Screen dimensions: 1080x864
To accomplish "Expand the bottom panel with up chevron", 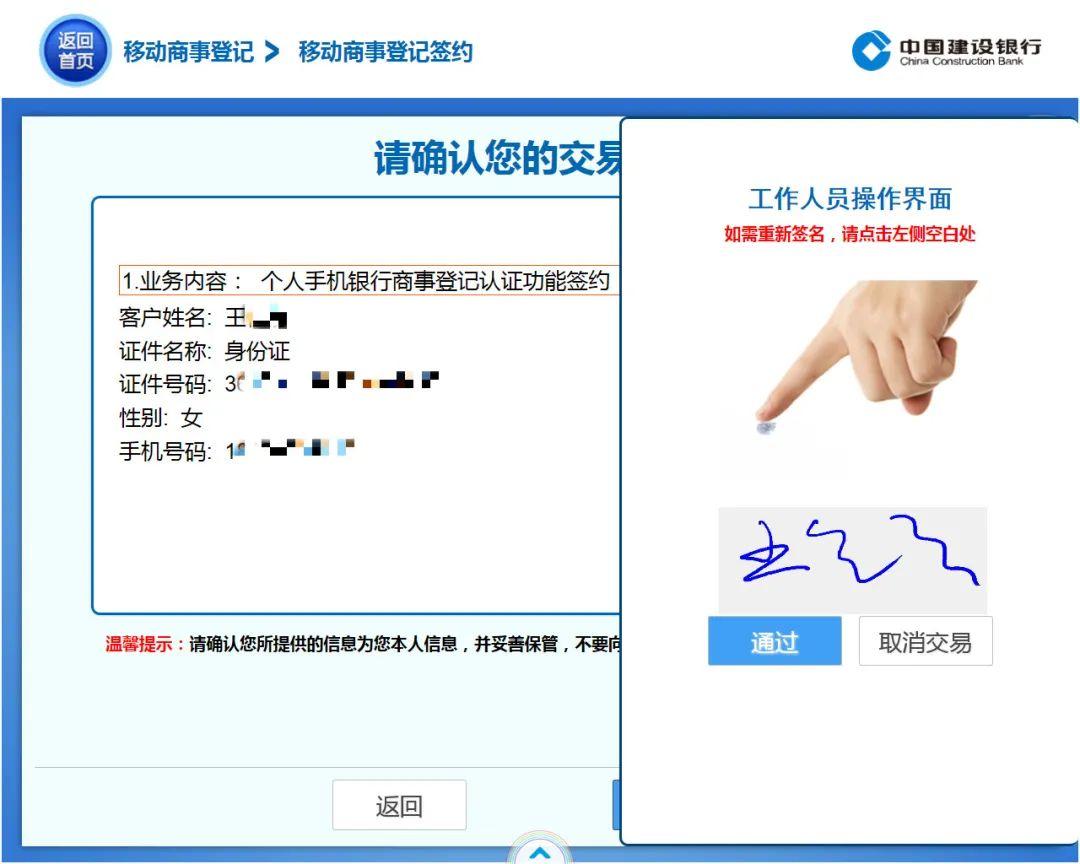I will pos(540,852).
